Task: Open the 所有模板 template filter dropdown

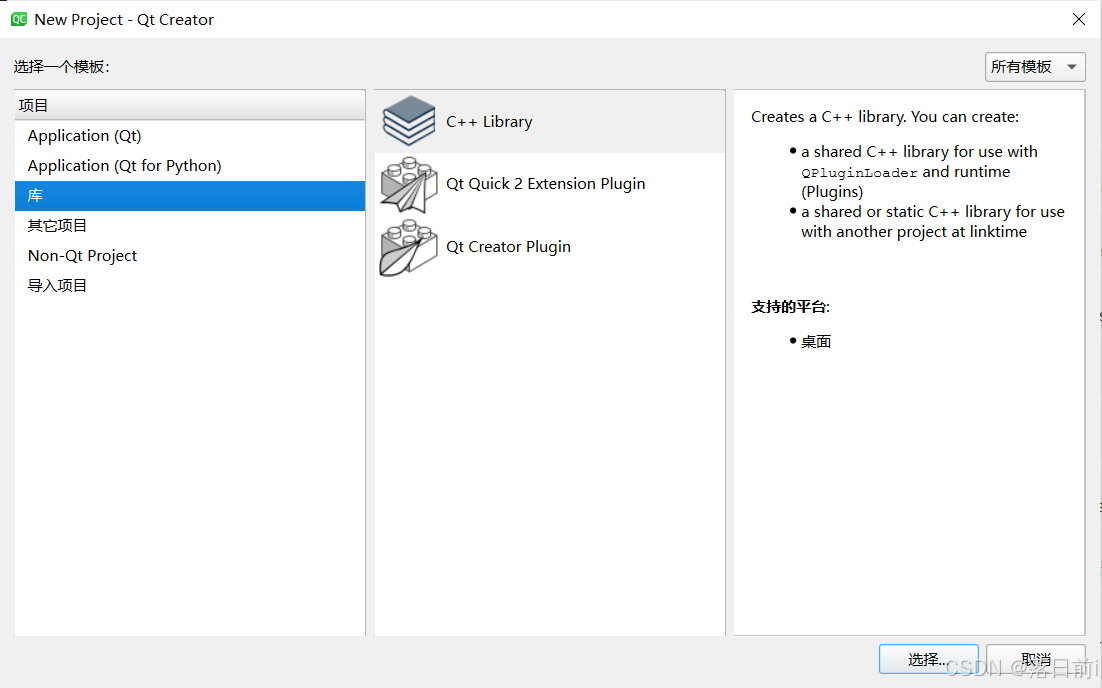Action: pos(1035,67)
